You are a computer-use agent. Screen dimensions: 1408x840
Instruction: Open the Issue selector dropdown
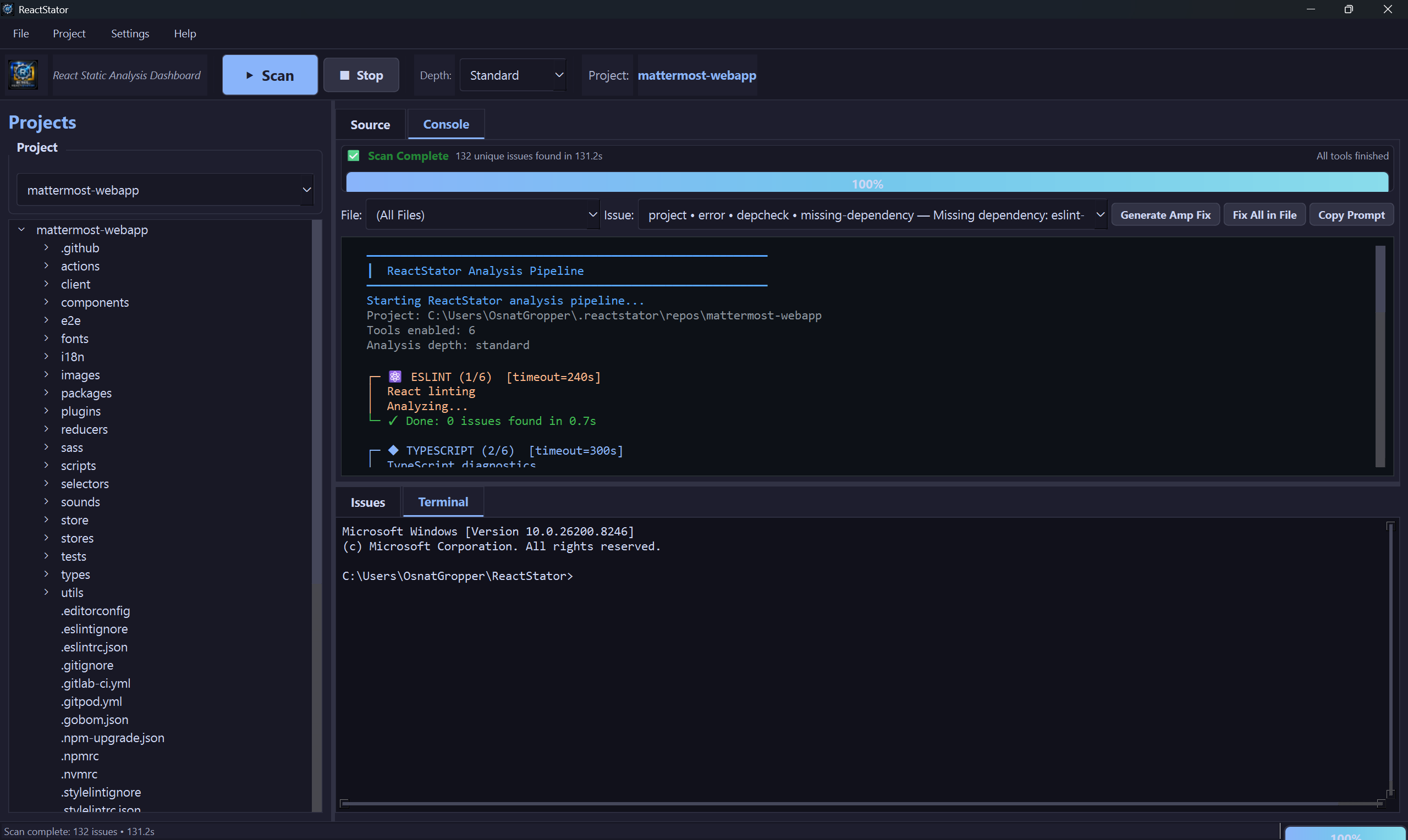point(872,214)
